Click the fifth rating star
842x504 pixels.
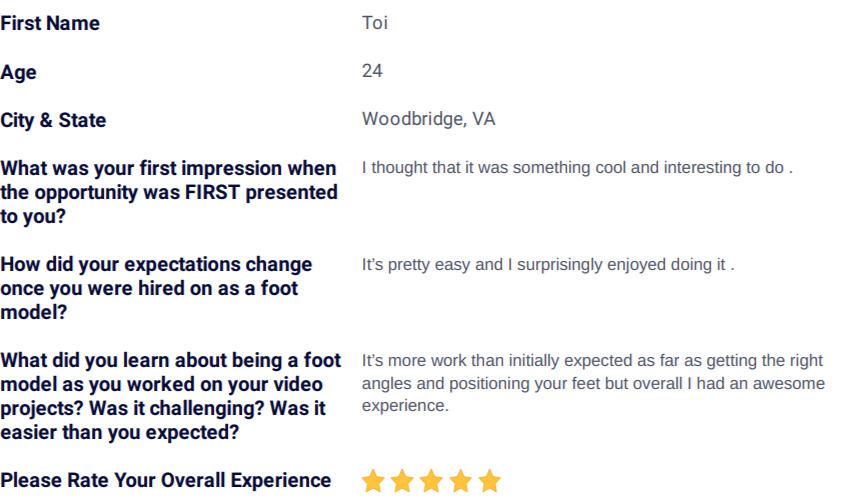(490, 481)
